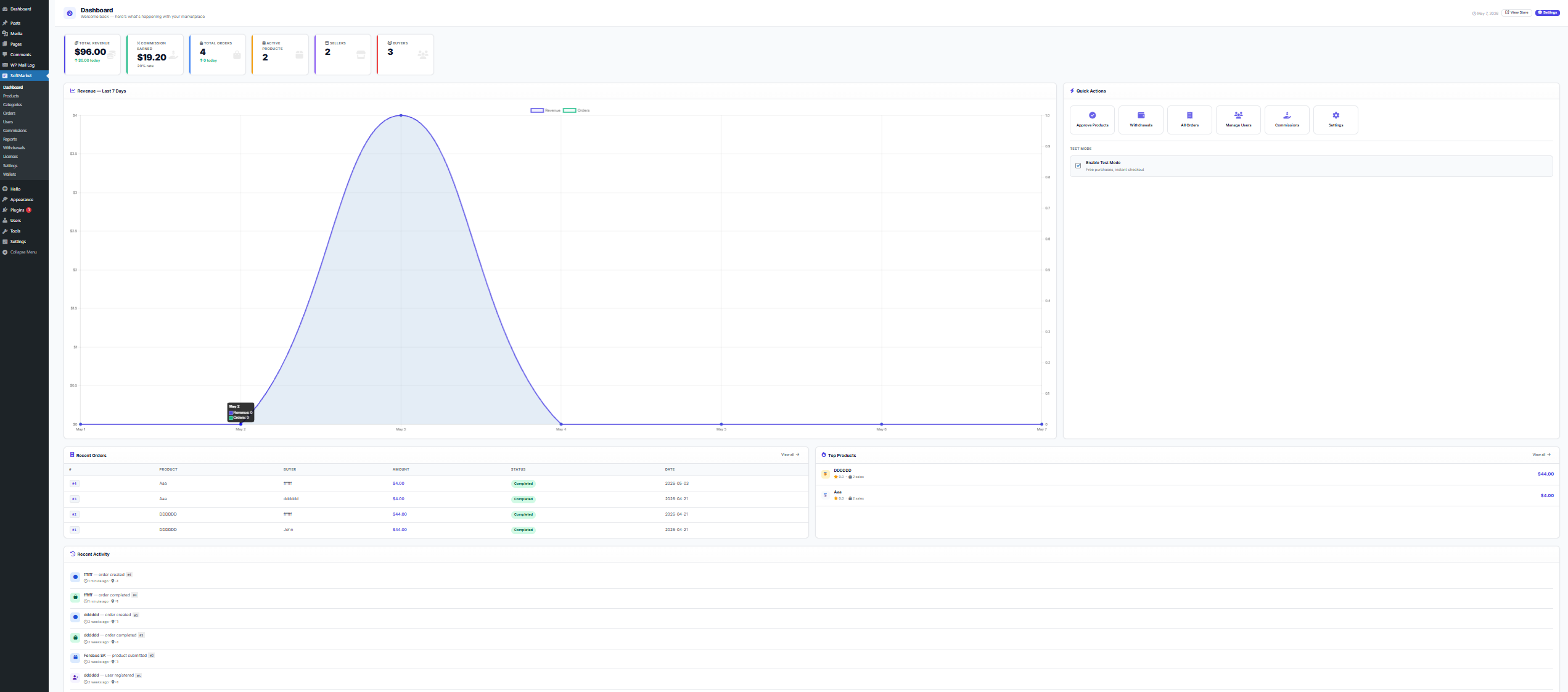Viewport: 1568px width, 692px height.
Task: Click the $19.20 commission earned value
Action: click(x=152, y=57)
